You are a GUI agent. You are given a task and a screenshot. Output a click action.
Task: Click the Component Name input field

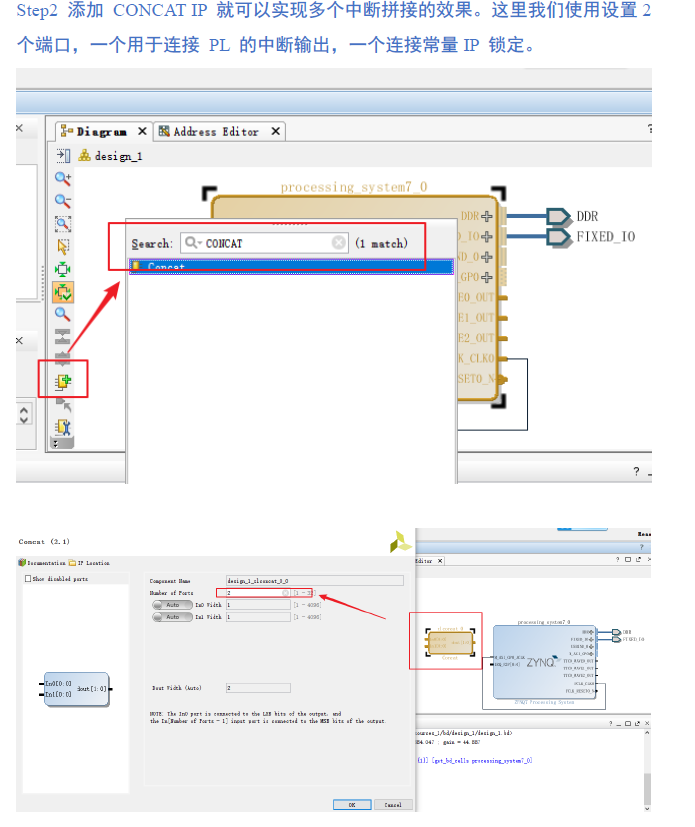pyautogui.click(x=315, y=581)
